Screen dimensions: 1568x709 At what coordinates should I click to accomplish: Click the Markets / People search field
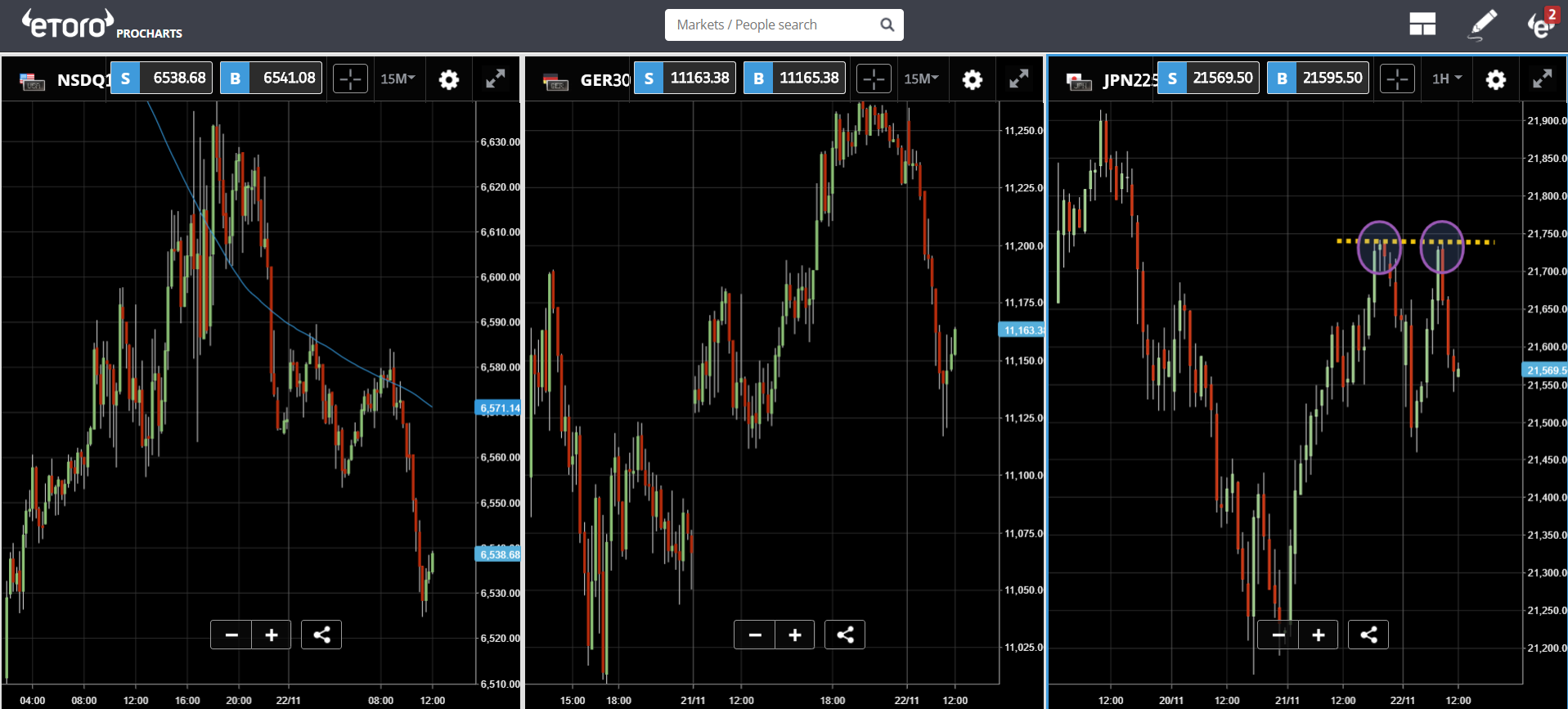point(784,25)
